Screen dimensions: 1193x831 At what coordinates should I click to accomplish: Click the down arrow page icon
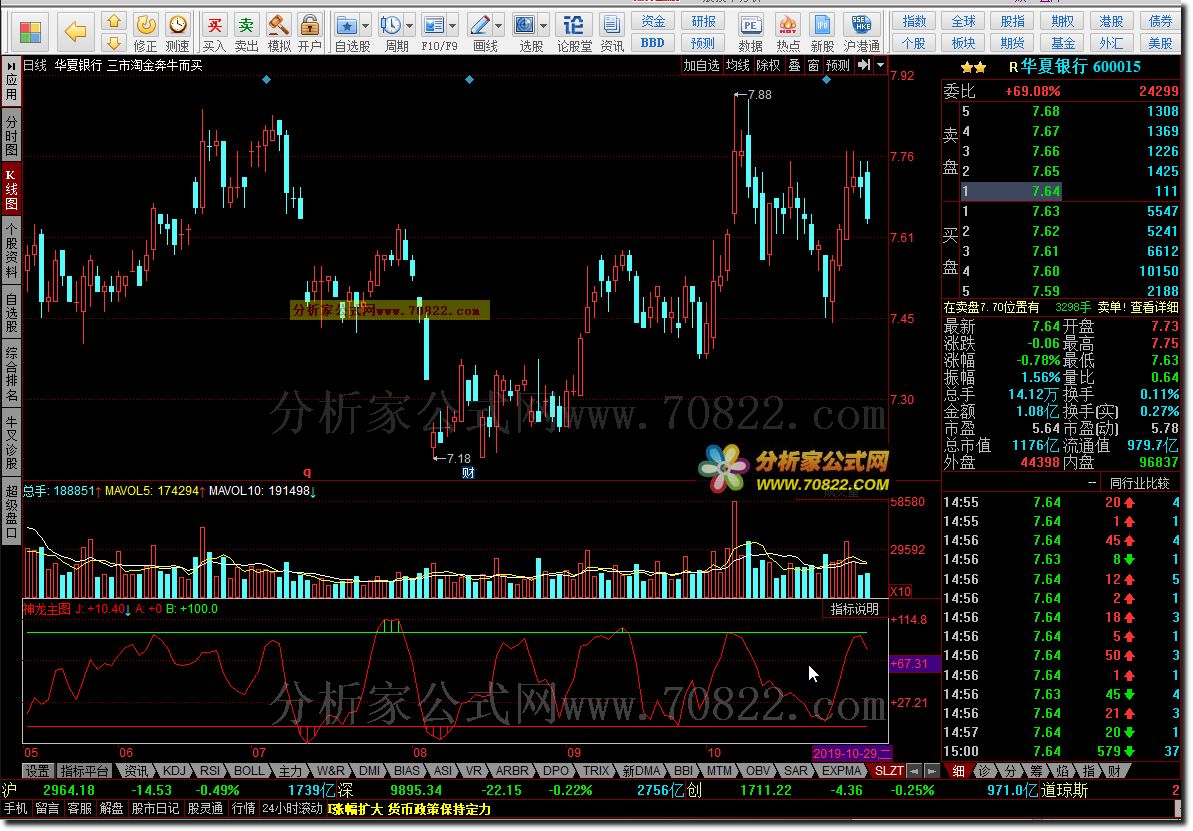click(113, 43)
